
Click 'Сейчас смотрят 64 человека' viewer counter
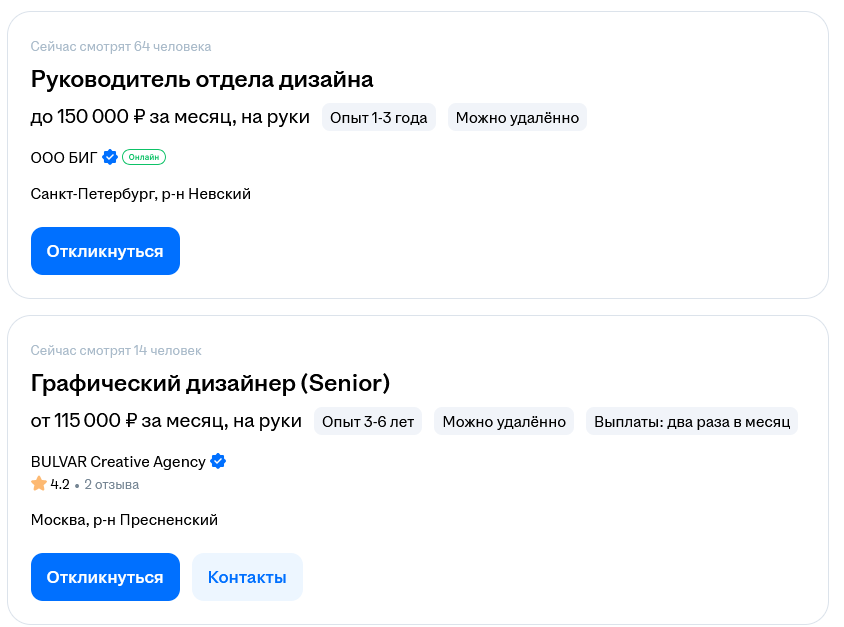(121, 46)
